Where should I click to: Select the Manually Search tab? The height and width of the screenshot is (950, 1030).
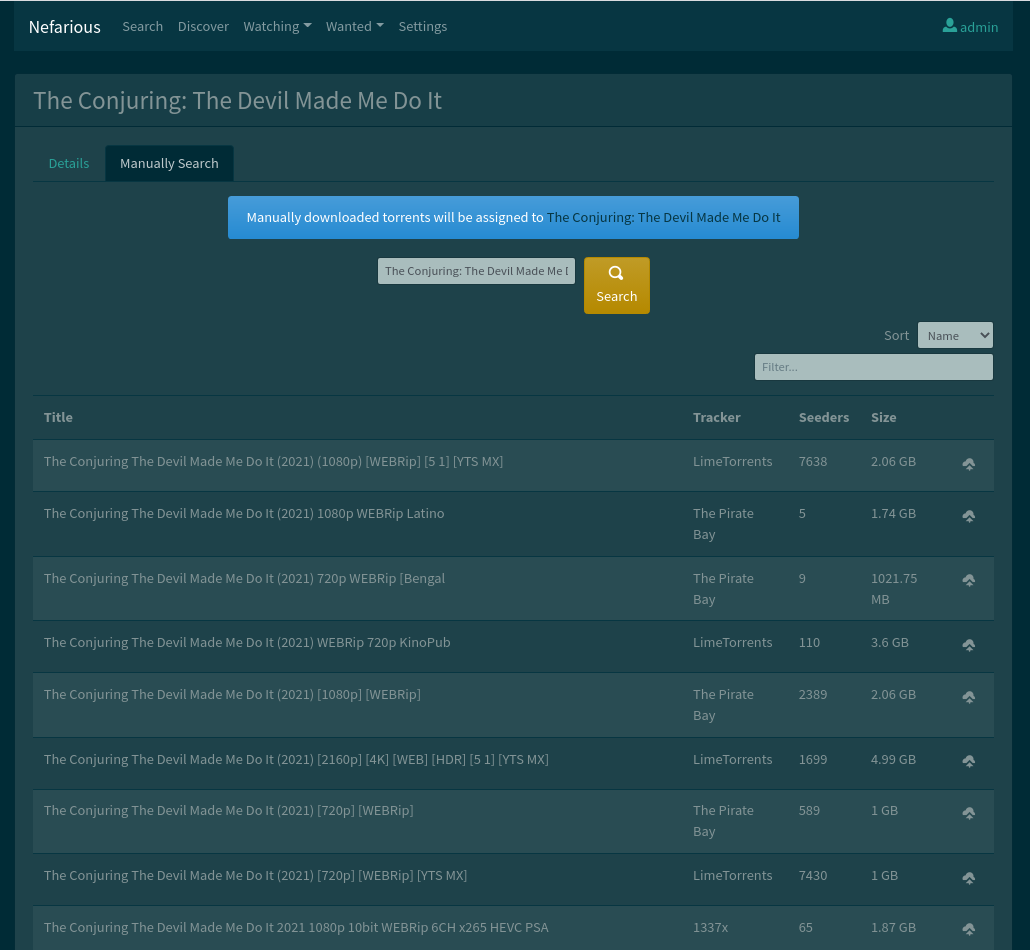point(169,163)
